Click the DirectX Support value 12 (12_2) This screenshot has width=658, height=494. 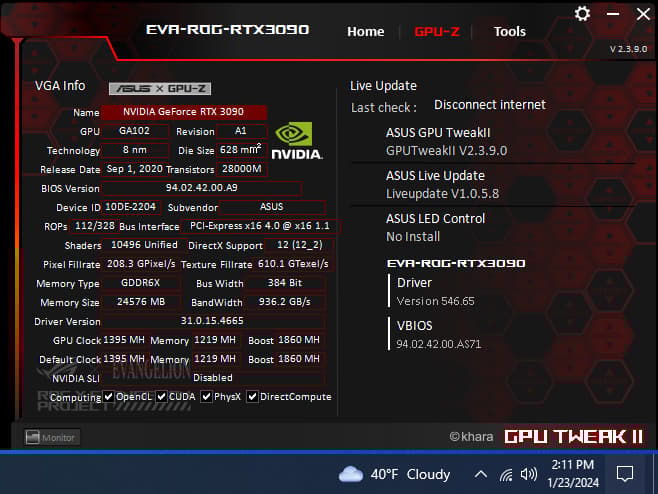tap(300, 245)
